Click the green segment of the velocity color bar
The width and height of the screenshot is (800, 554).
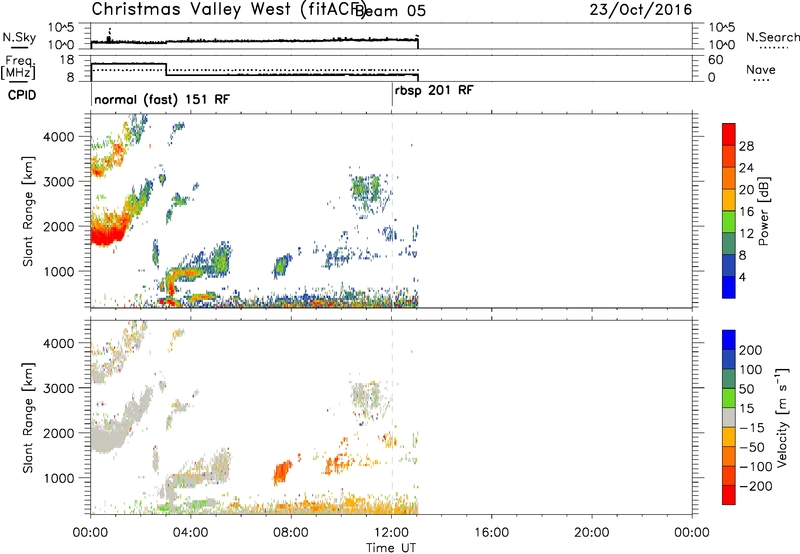(x=729, y=398)
